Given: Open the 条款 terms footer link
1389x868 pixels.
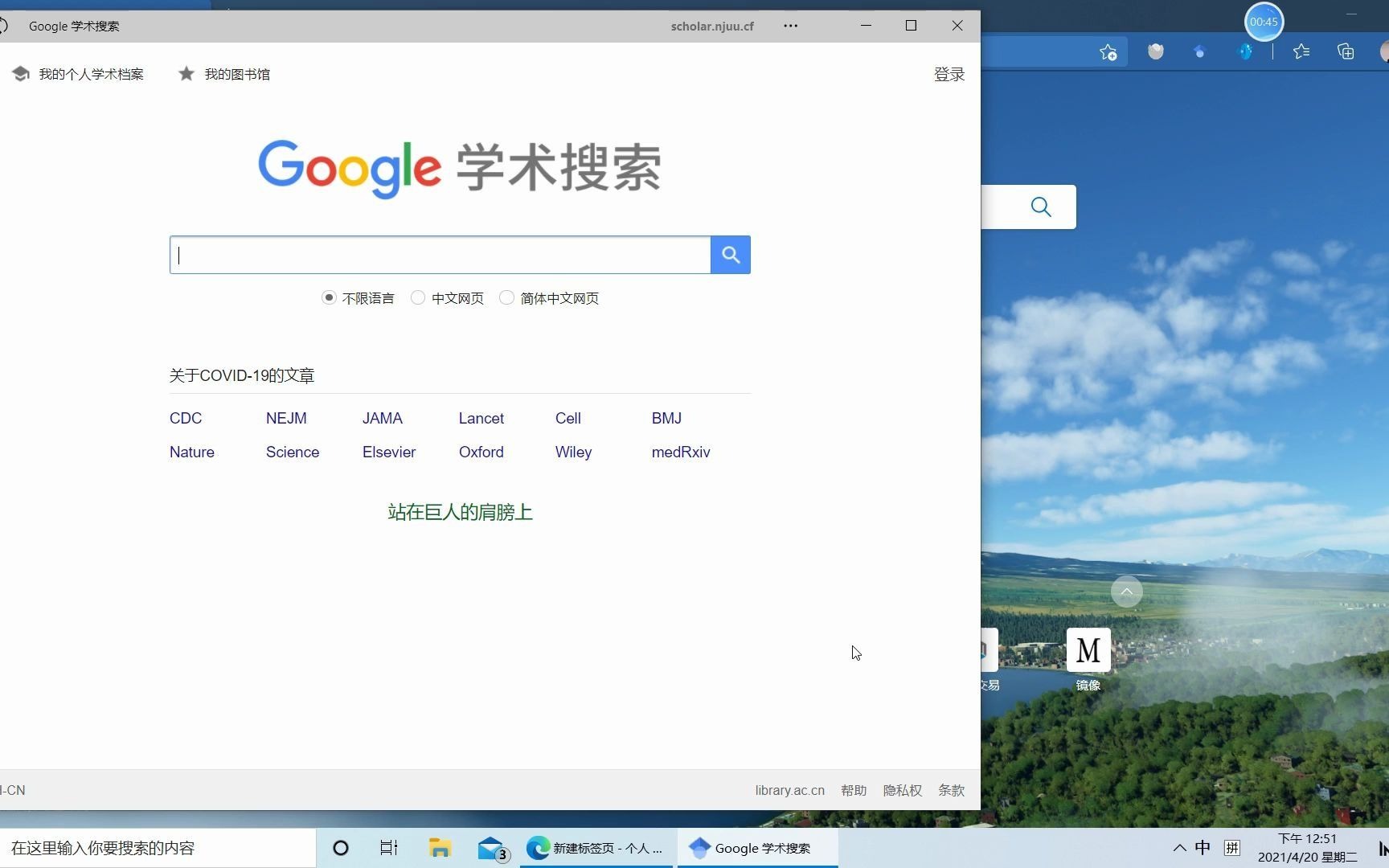Looking at the screenshot, I should click(951, 791).
